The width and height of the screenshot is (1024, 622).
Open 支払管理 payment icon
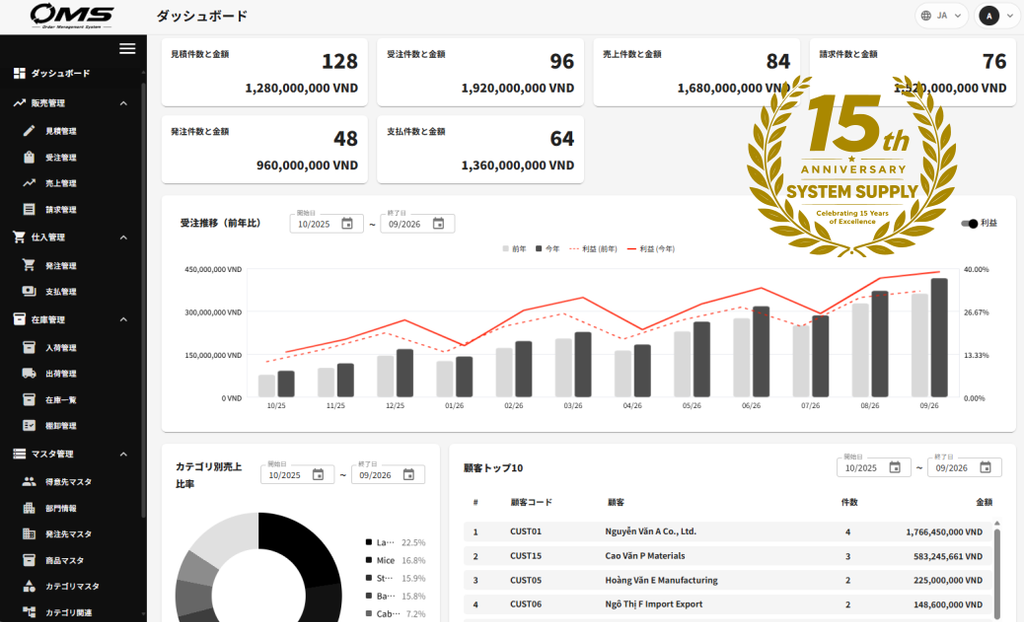[x=29, y=291]
